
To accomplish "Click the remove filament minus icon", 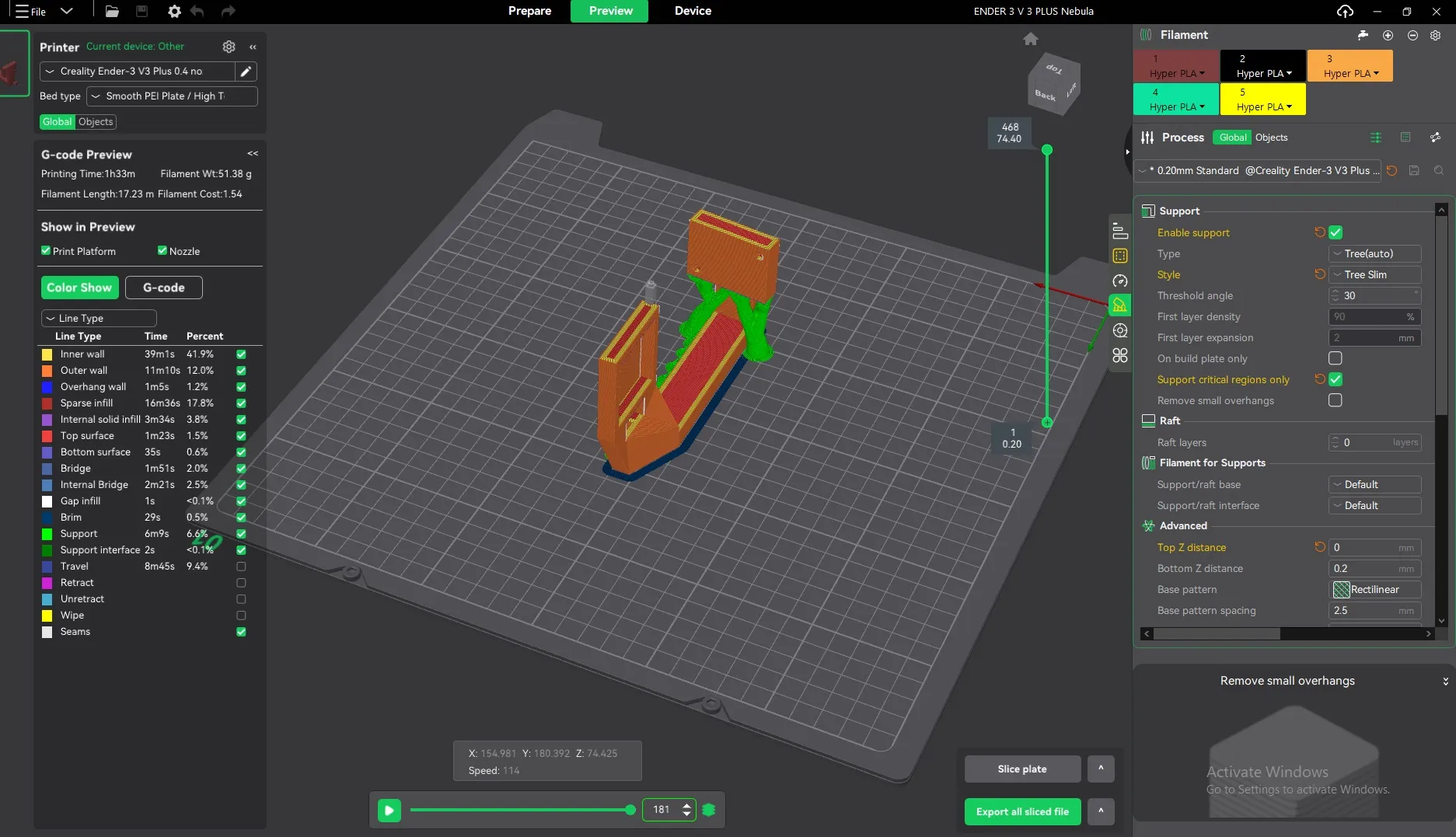I will tap(1412, 35).
